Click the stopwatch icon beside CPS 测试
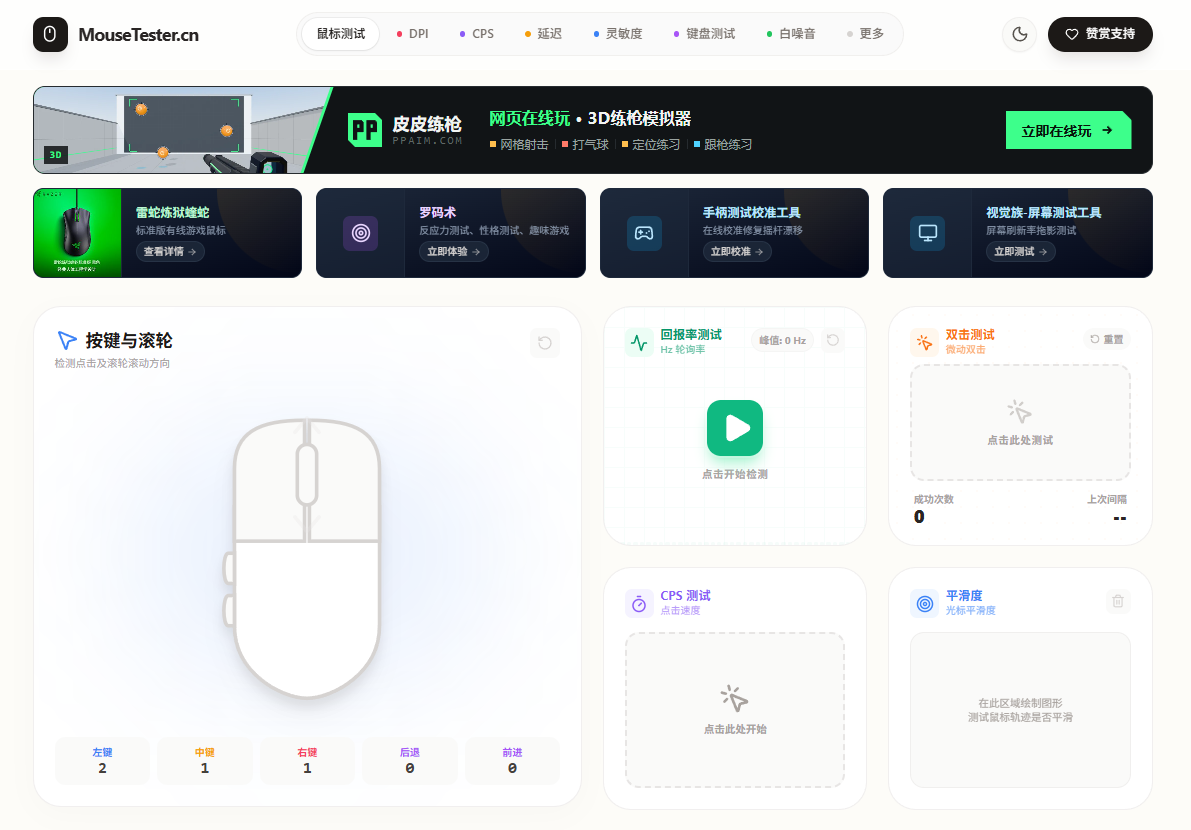 [x=639, y=604]
